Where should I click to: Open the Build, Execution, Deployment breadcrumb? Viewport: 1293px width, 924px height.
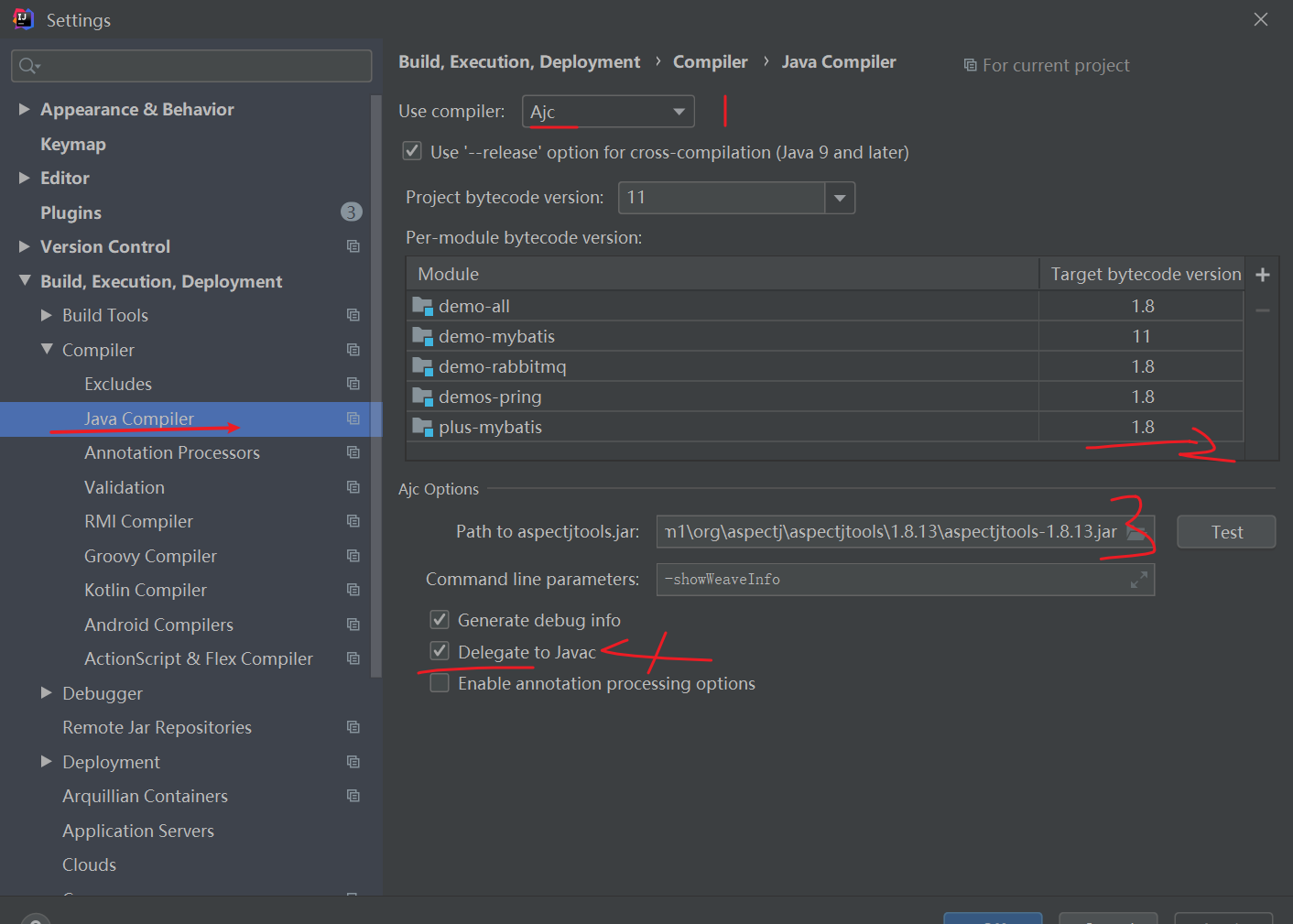point(518,61)
